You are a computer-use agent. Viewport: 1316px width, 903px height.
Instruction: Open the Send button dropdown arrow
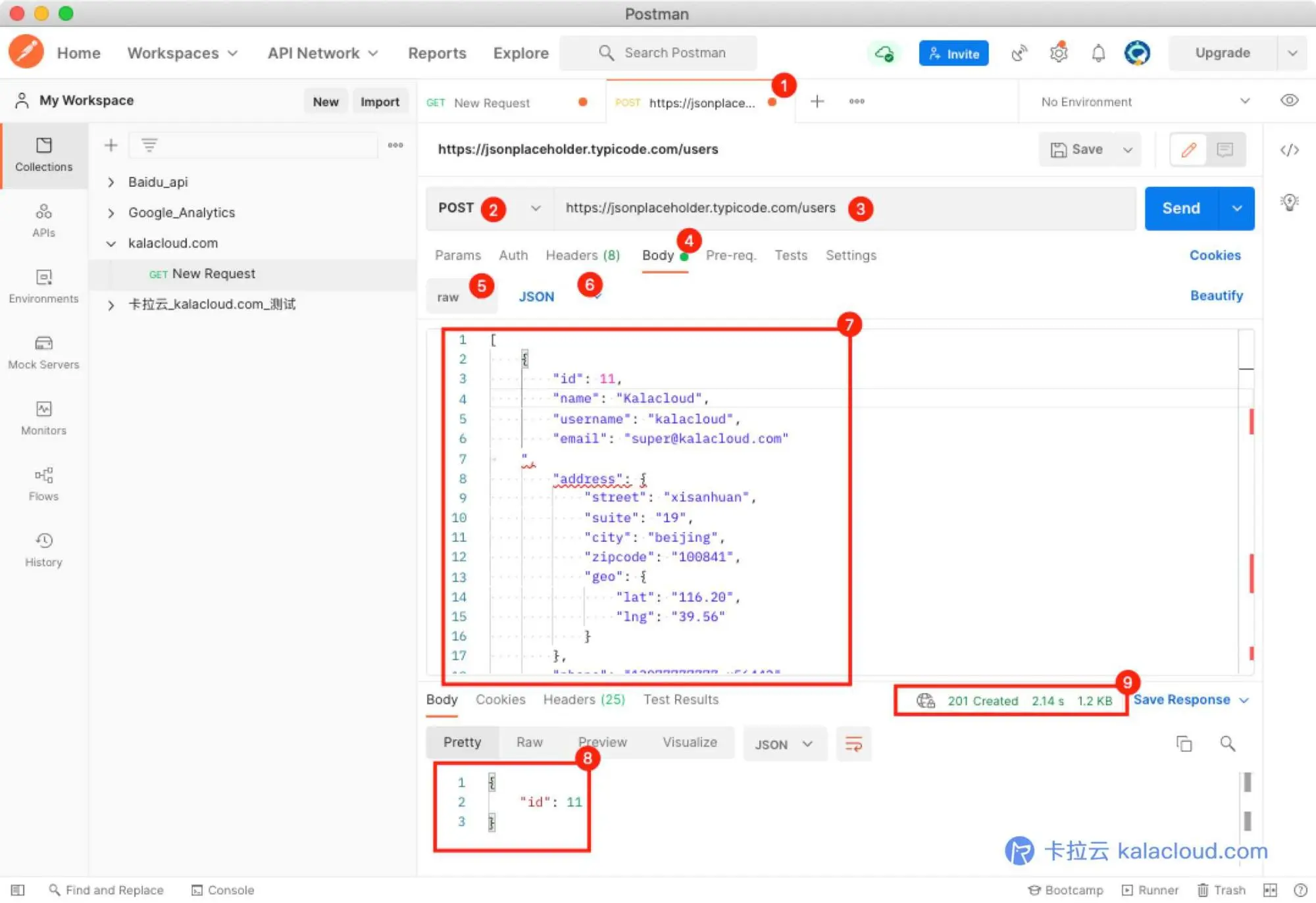(x=1237, y=208)
